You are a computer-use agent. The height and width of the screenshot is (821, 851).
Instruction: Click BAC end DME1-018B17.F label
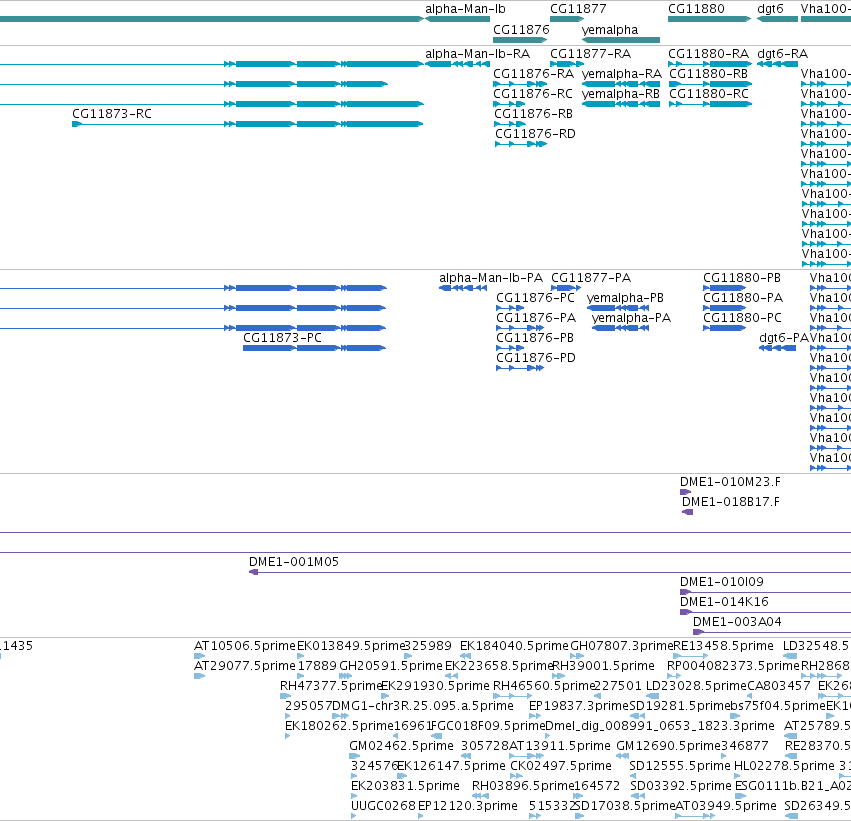point(731,502)
